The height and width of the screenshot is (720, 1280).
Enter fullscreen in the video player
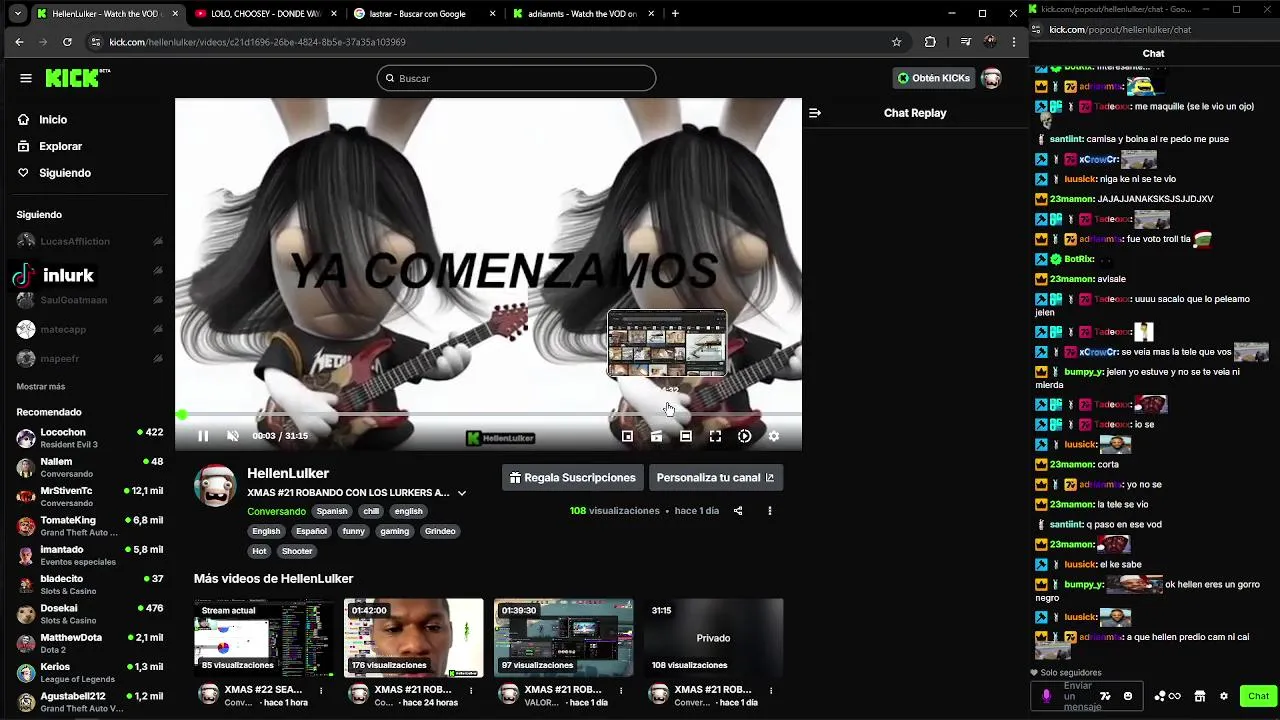tap(715, 436)
